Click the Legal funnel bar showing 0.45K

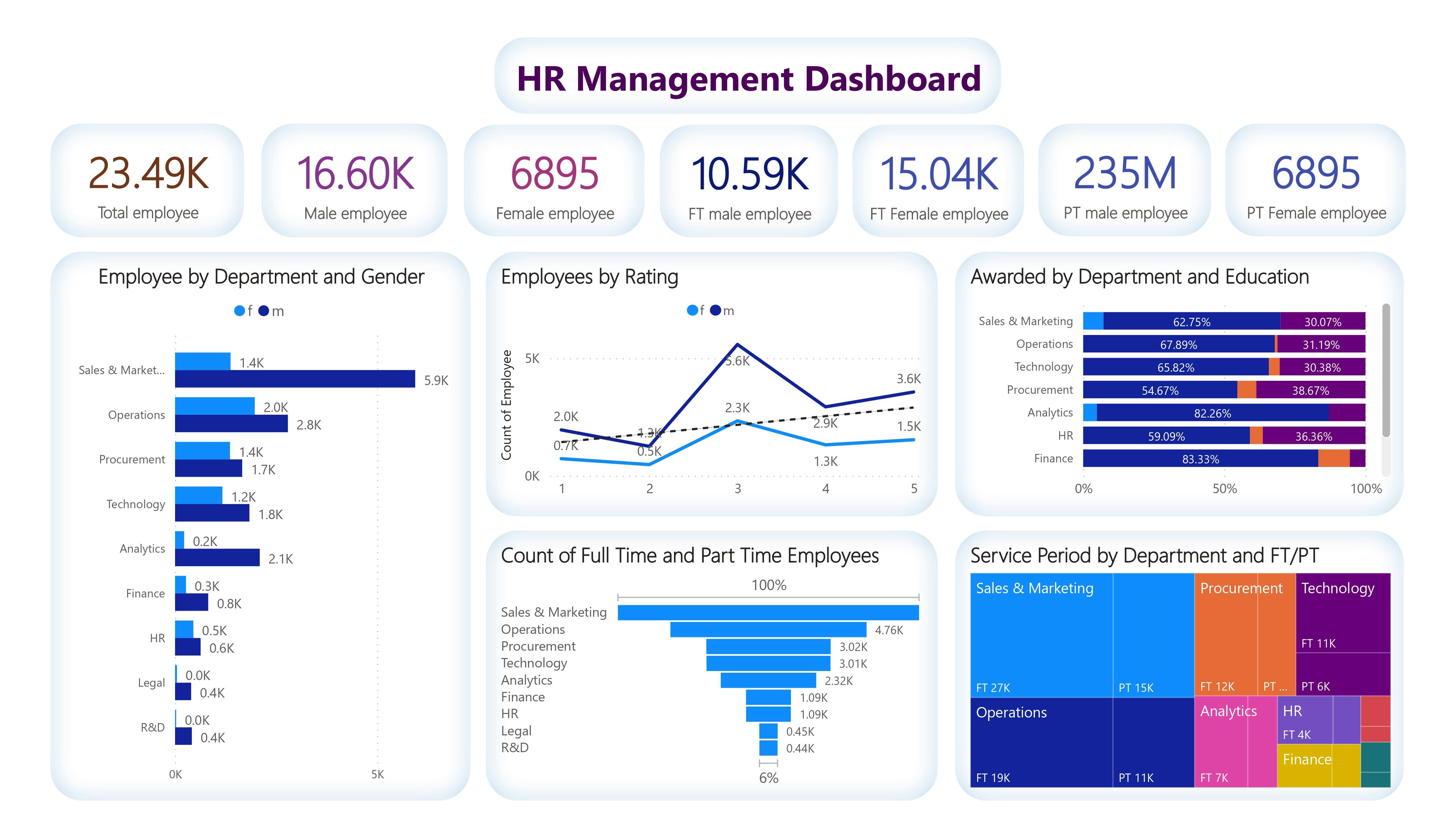768,731
